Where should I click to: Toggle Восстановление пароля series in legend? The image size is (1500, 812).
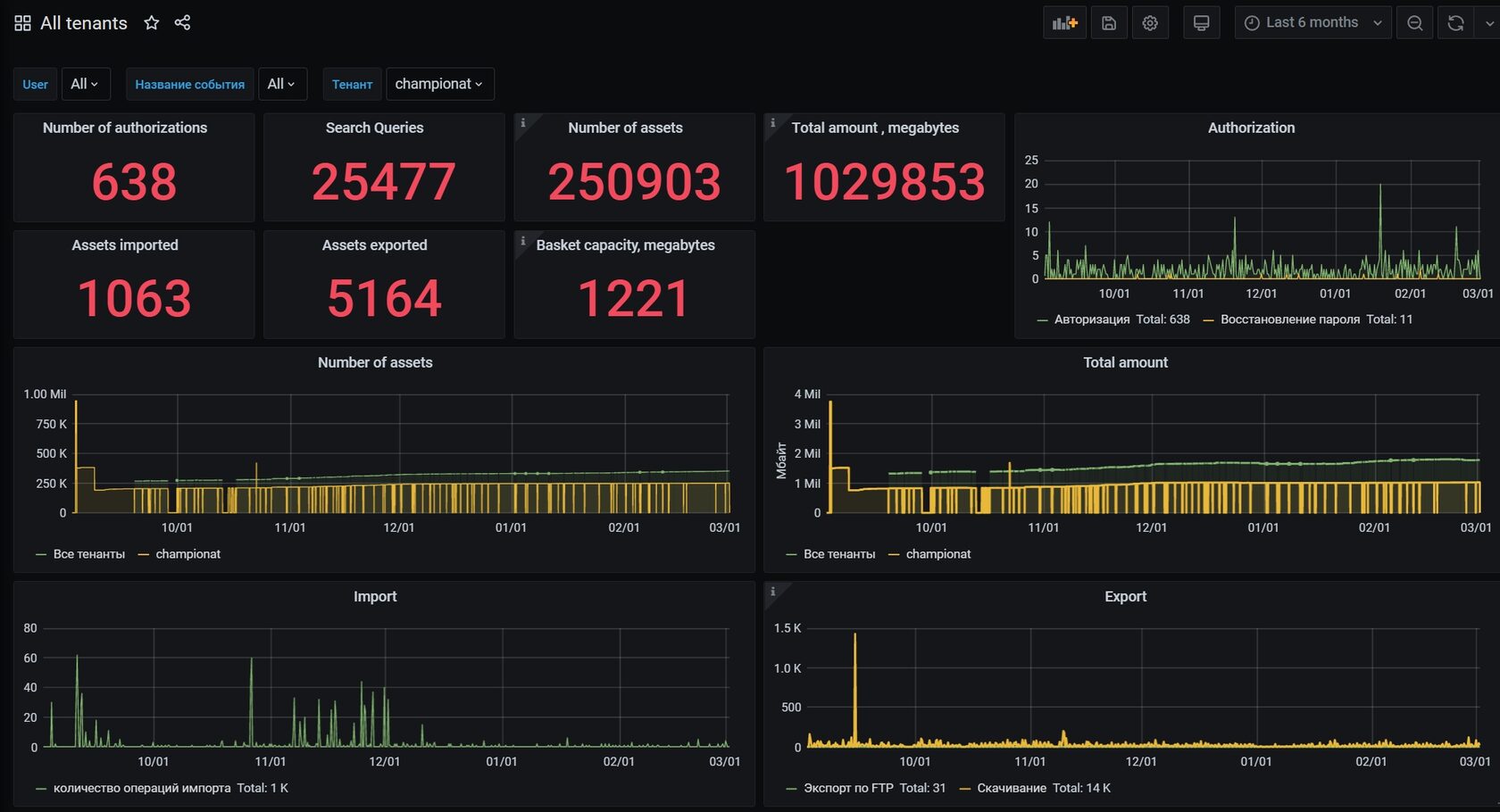point(1289,319)
